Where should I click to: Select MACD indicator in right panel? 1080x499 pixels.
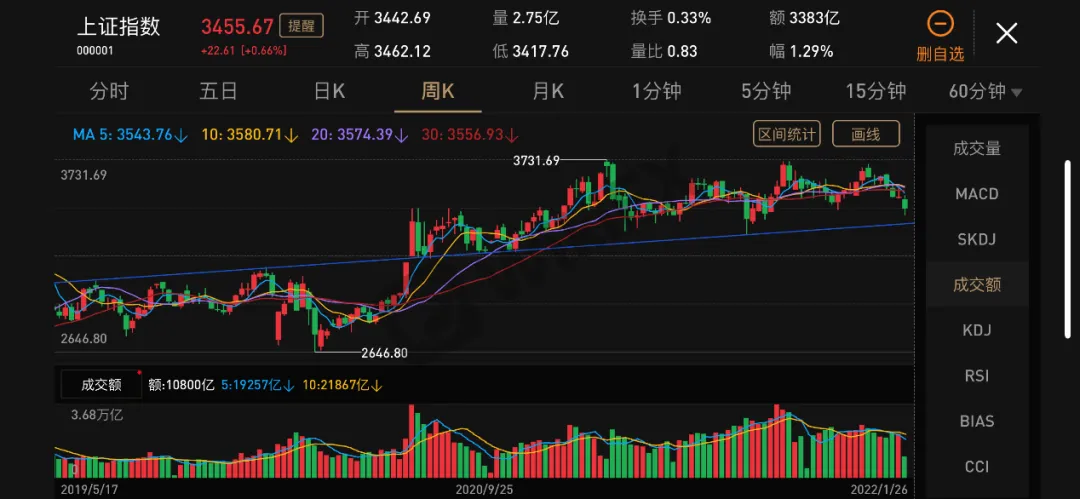(976, 194)
